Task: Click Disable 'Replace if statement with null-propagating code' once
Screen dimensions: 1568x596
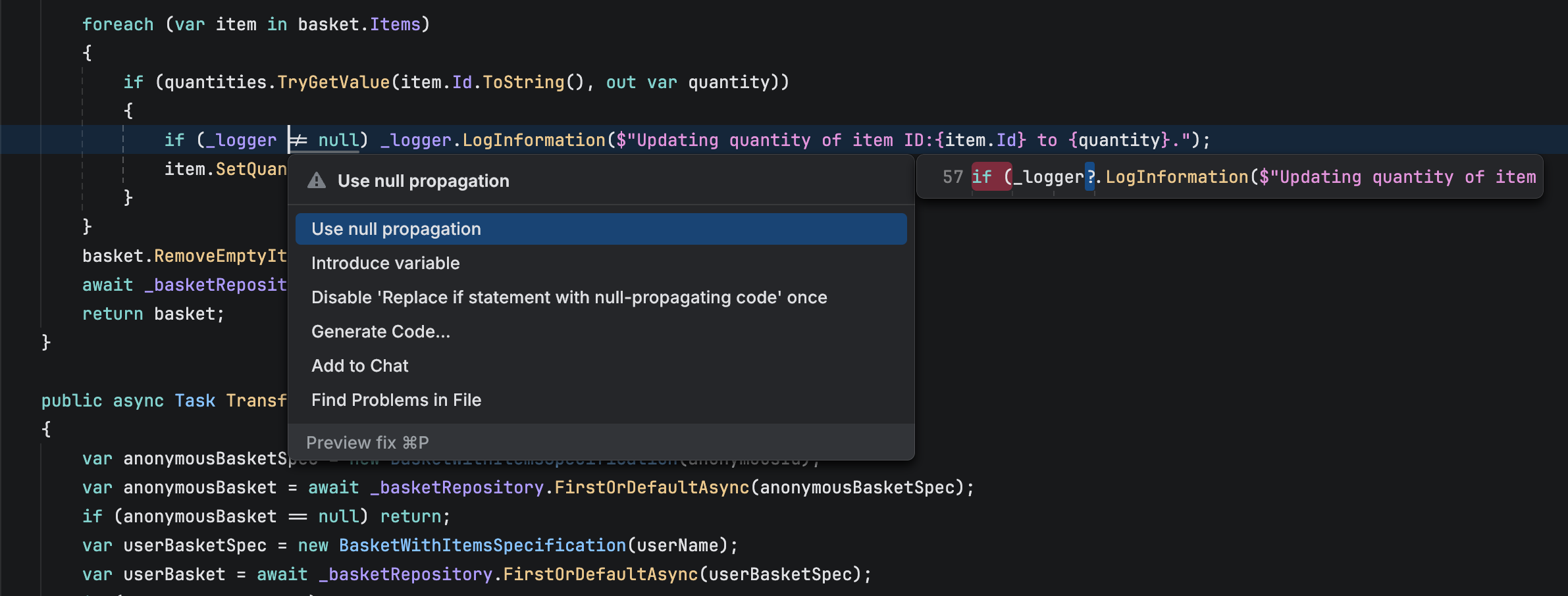Action: (569, 297)
